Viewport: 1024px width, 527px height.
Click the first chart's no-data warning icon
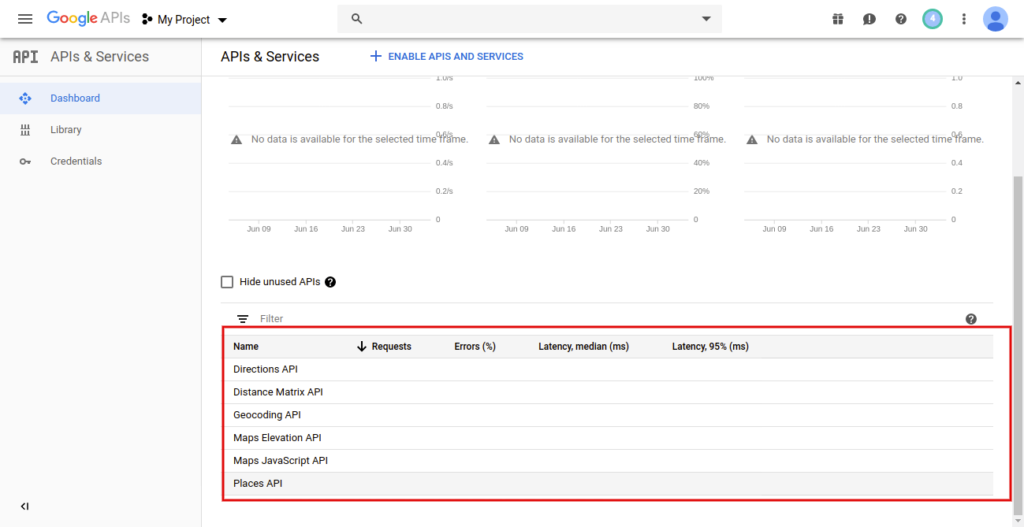[236, 140]
